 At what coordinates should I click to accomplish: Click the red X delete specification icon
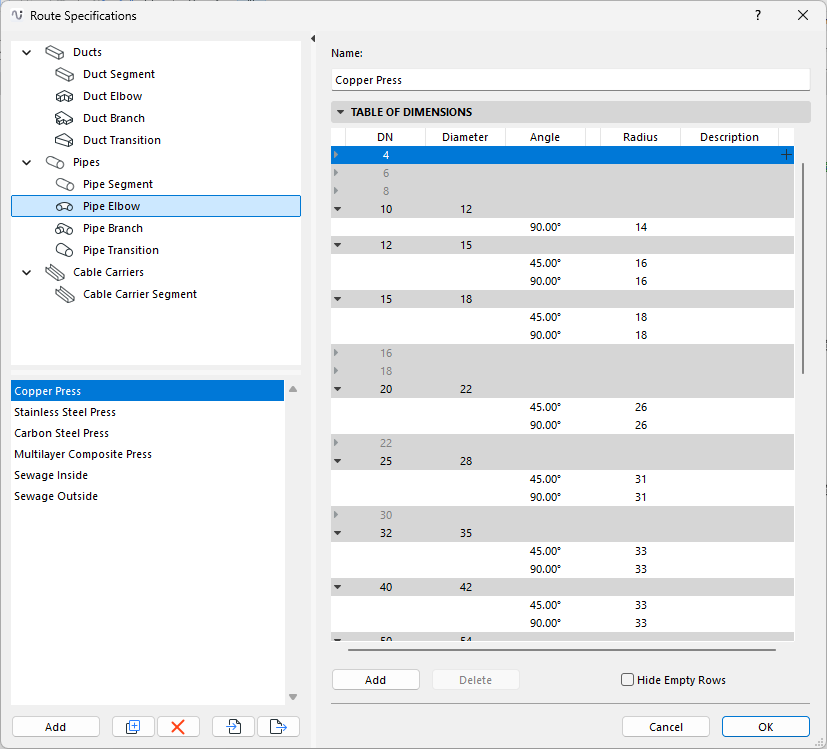(178, 727)
